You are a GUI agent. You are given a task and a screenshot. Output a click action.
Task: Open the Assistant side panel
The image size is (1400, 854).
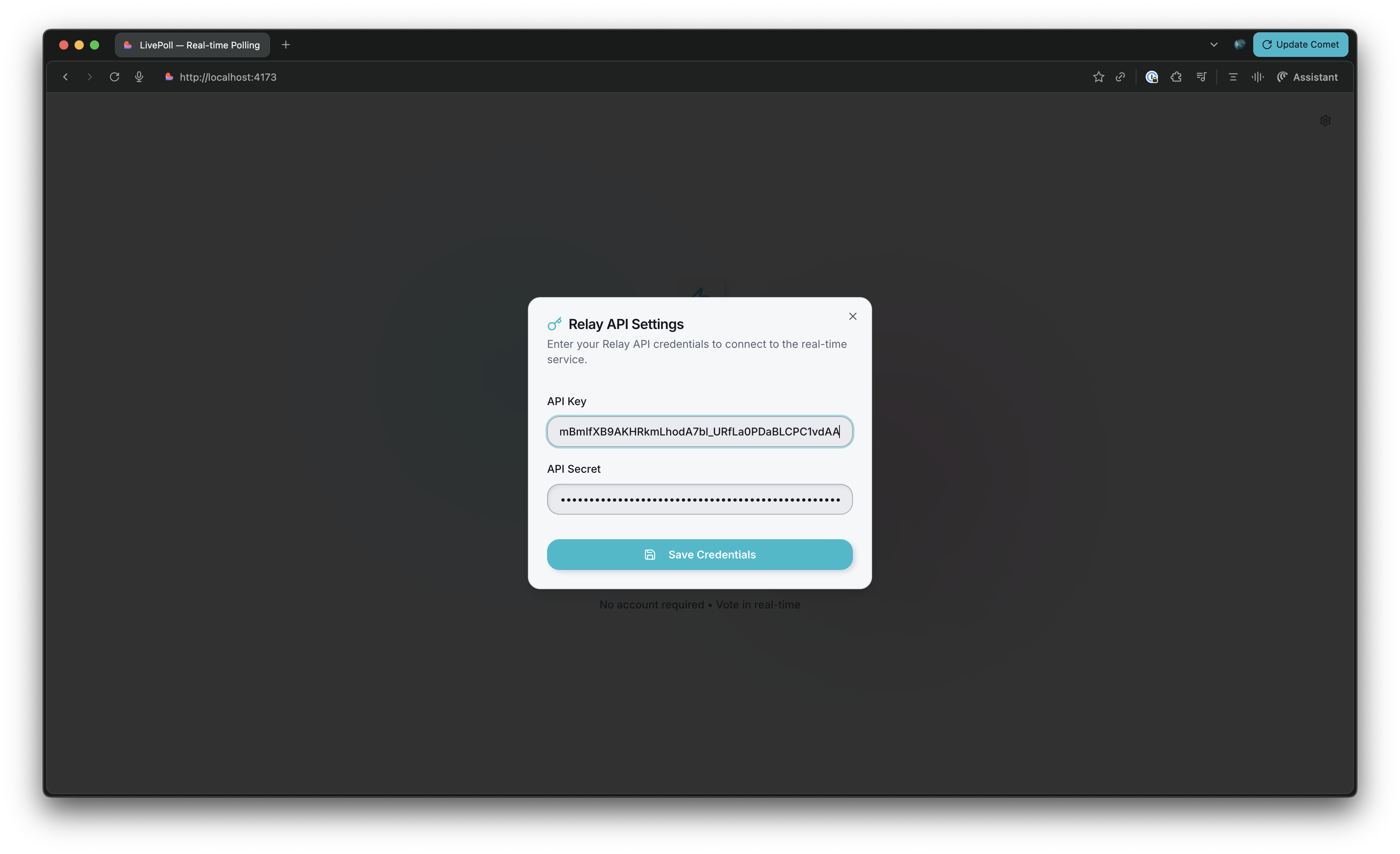click(x=1307, y=77)
